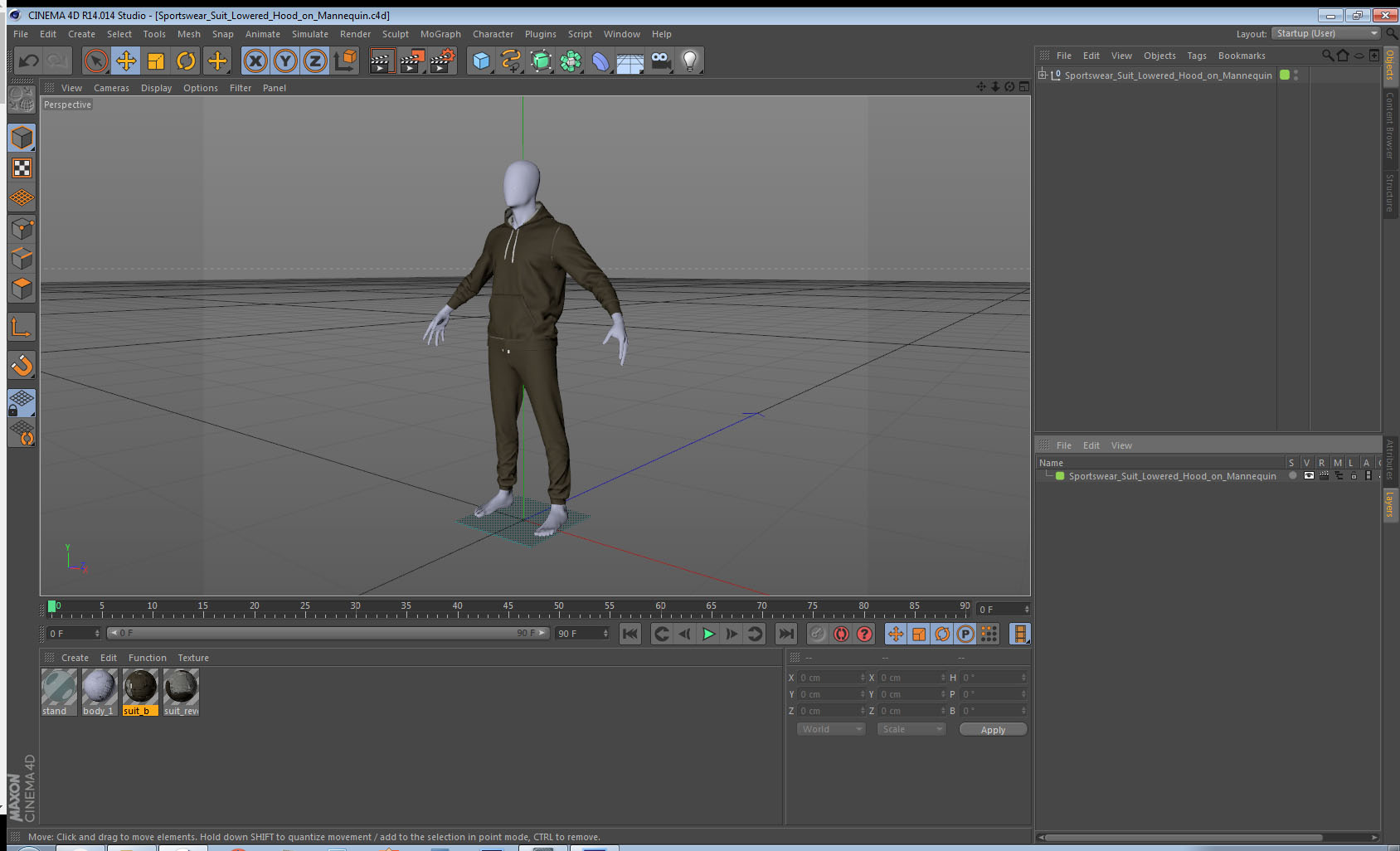Open the Scale mode dropdown

(x=911, y=729)
